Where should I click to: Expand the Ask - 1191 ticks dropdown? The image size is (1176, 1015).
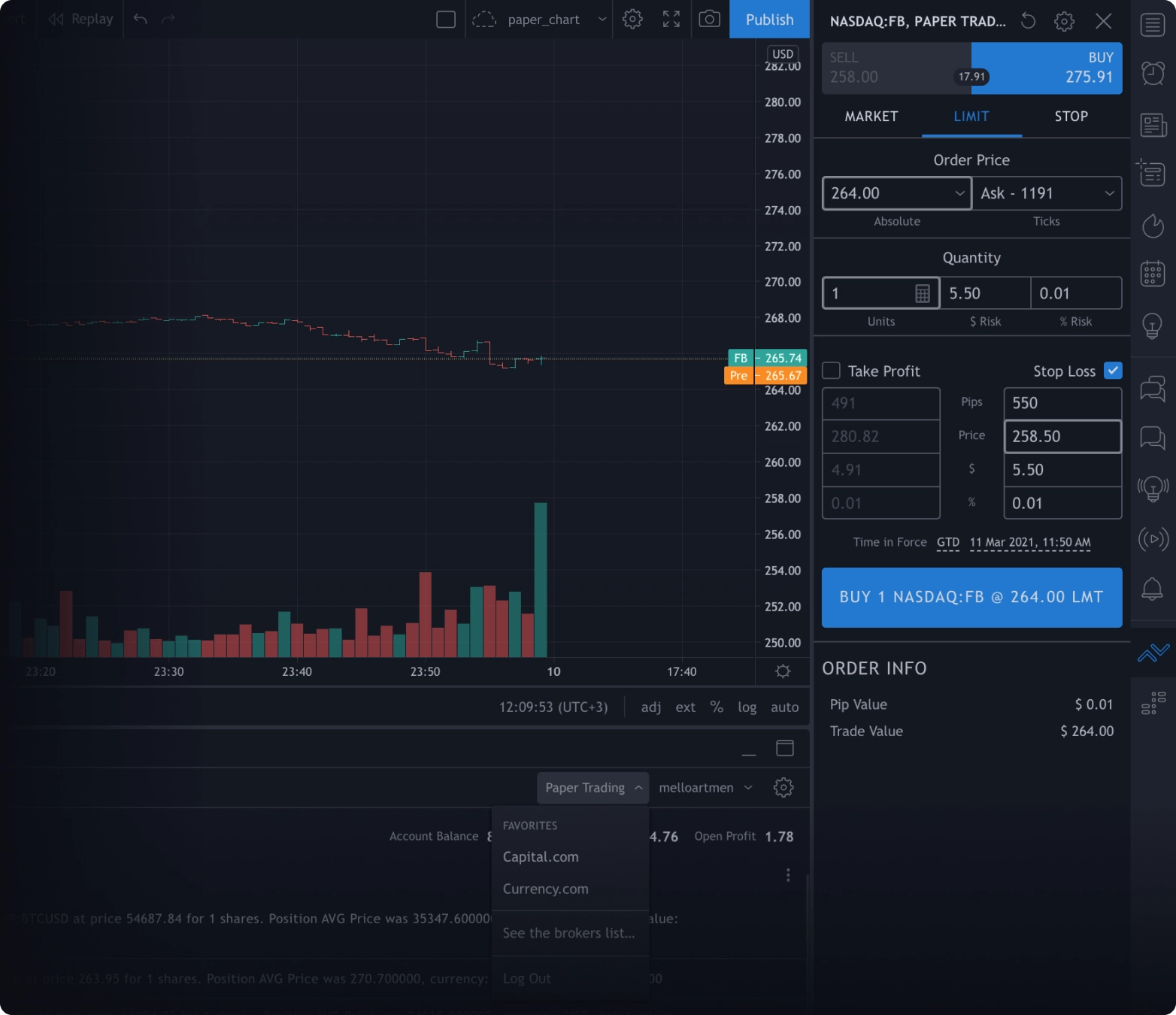[x=1111, y=193]
